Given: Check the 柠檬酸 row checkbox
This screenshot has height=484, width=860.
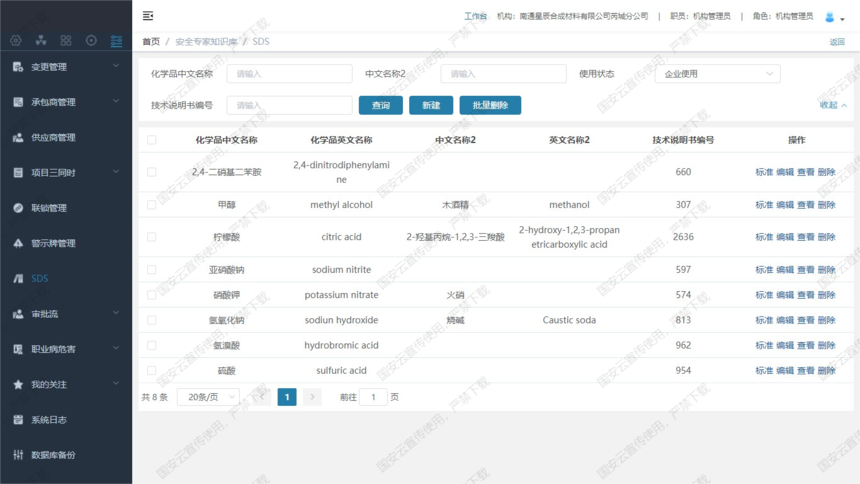Looking at the screenshot, I should click(151, 237).
